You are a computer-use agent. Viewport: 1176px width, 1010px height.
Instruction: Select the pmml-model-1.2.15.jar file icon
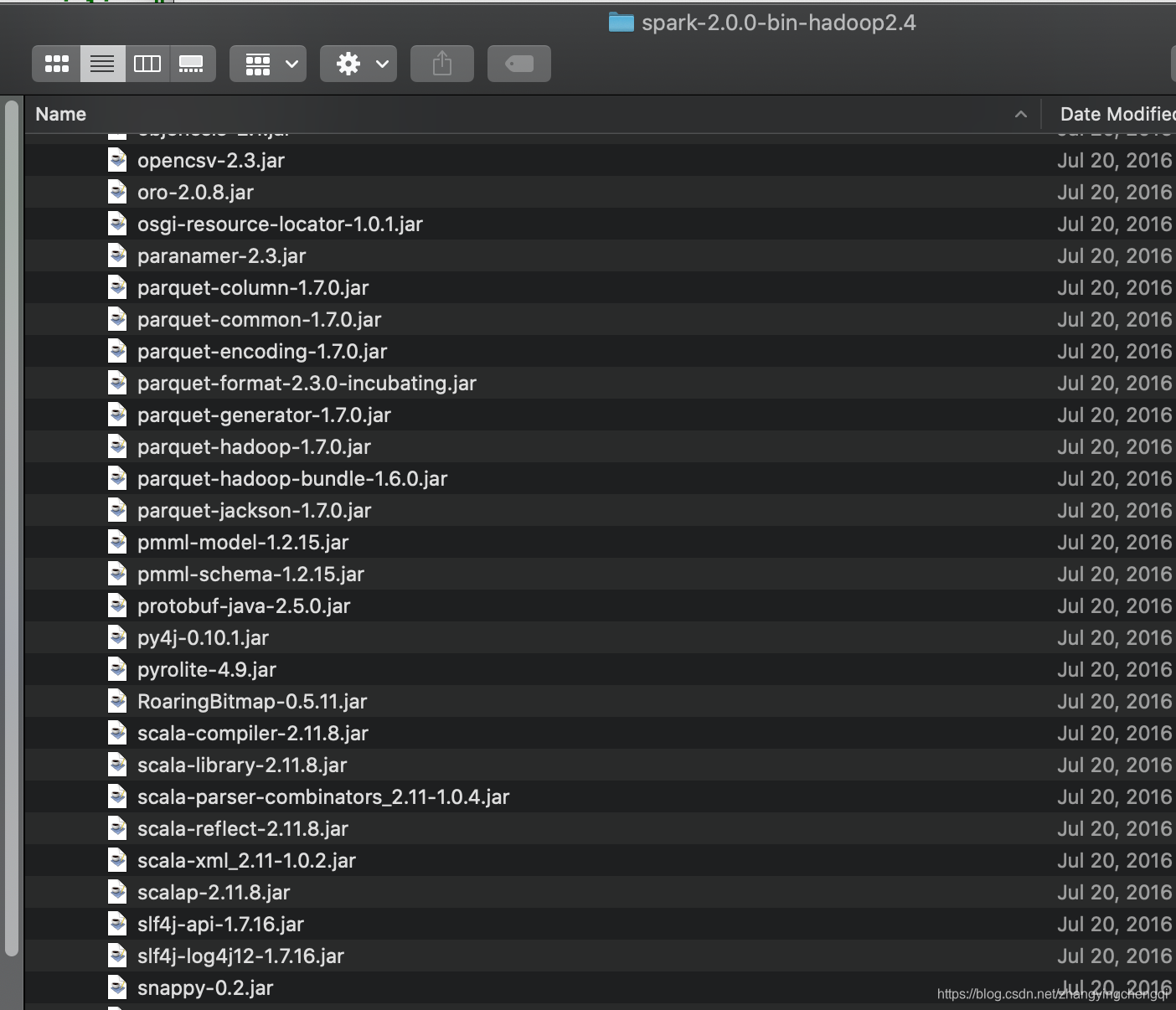117,542
